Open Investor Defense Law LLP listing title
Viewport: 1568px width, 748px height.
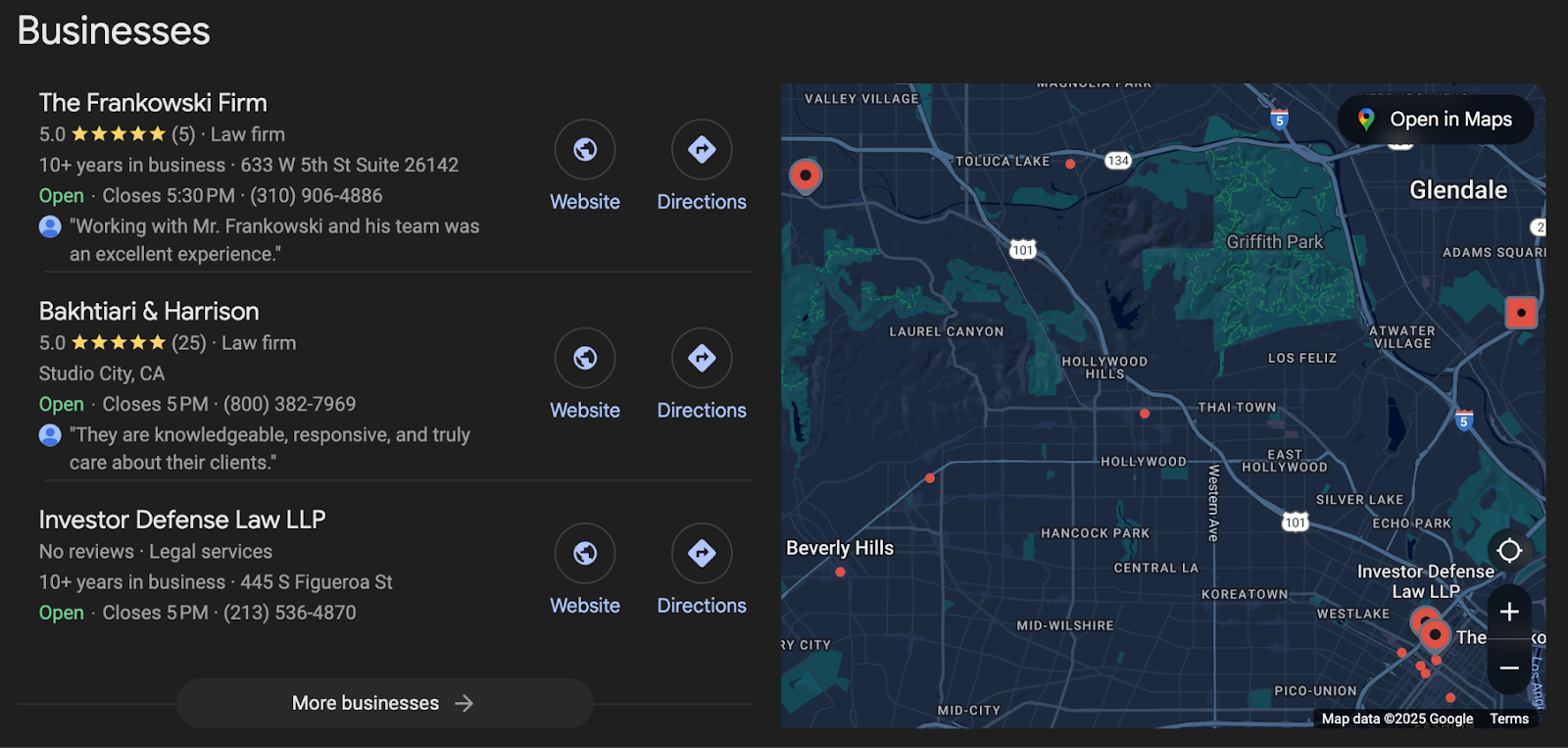(x=182, y=520)
